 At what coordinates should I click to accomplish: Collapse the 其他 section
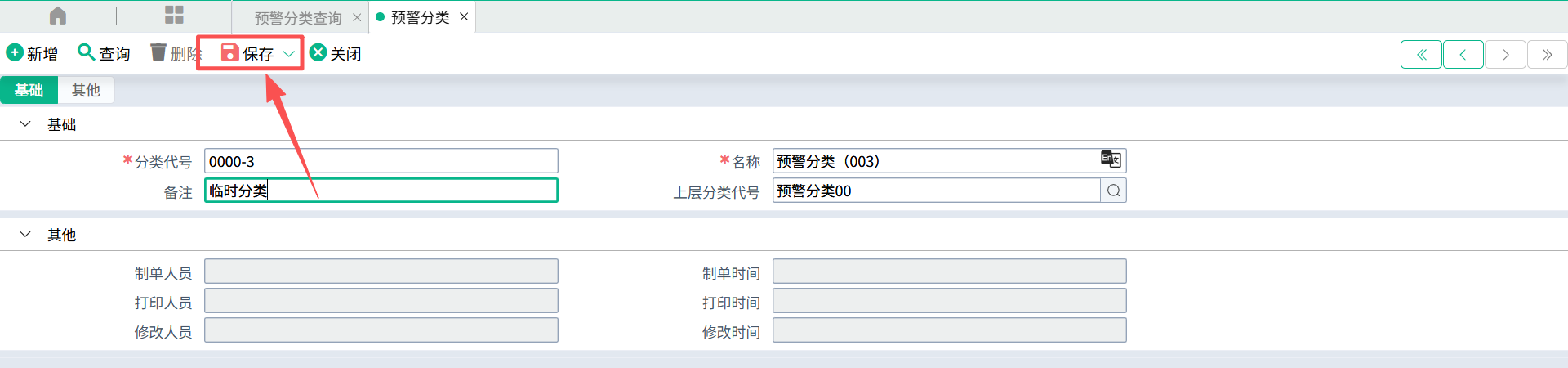[x=25, y=235]
